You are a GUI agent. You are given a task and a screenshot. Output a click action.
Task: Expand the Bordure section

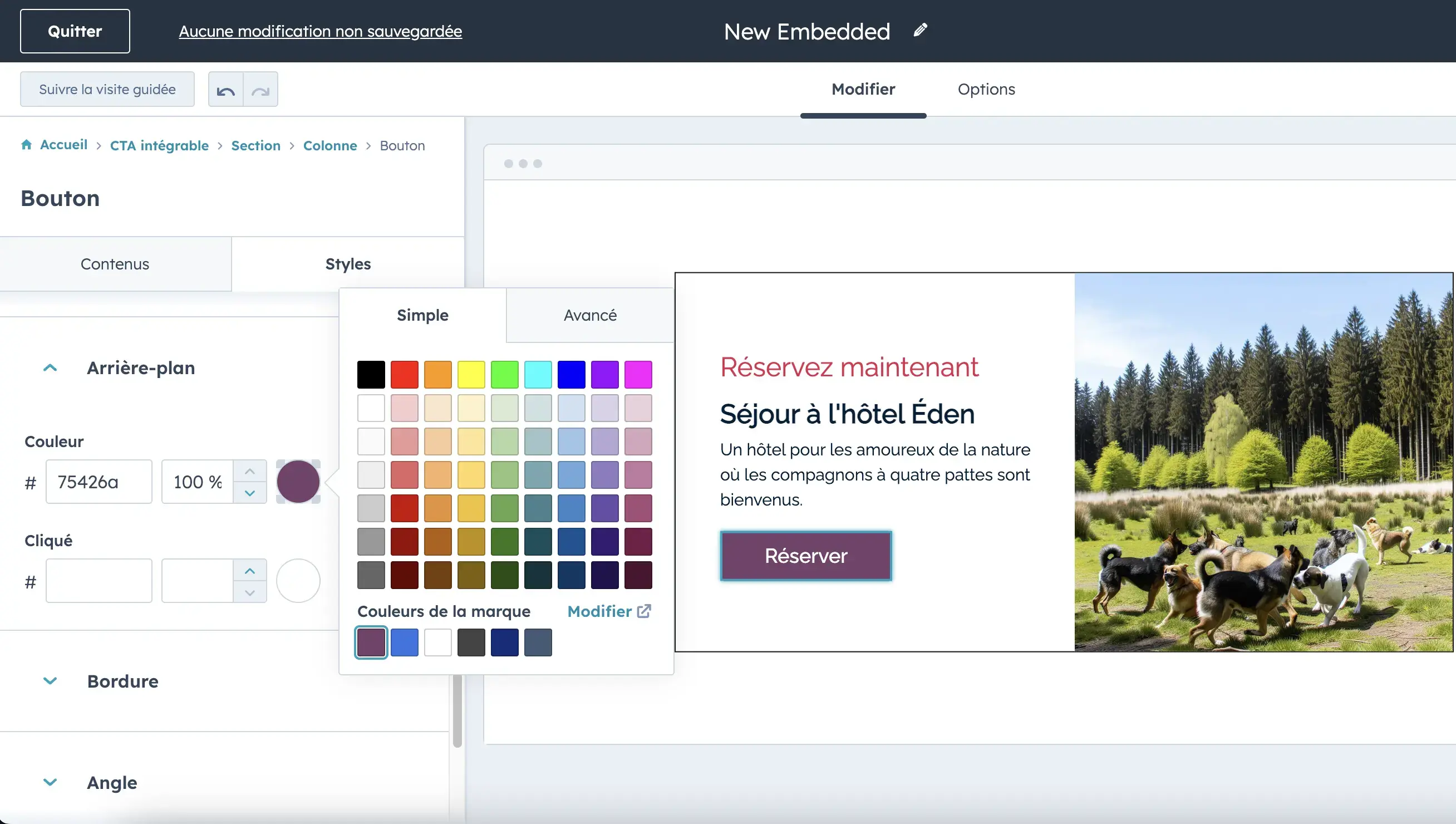click(x=50, y=681)
